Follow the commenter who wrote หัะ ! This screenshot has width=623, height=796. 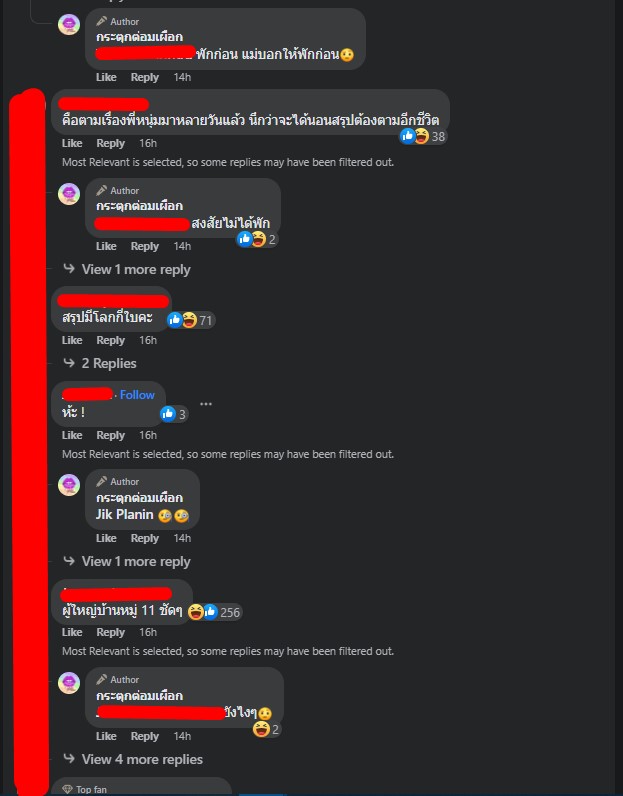coord(137,394)
